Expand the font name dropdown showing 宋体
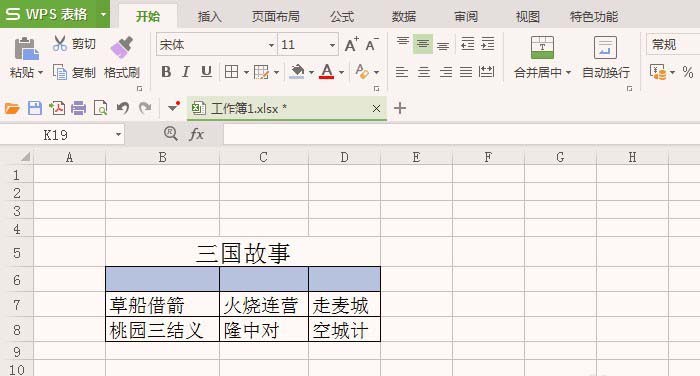 click(x=271, y=45)
